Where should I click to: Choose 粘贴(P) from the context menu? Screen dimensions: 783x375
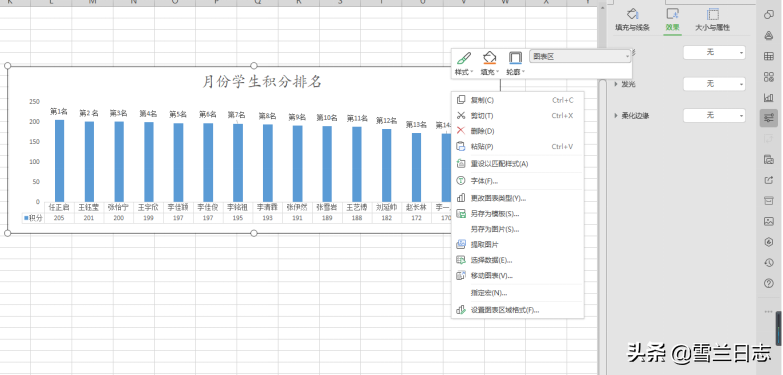pos(517,147)
